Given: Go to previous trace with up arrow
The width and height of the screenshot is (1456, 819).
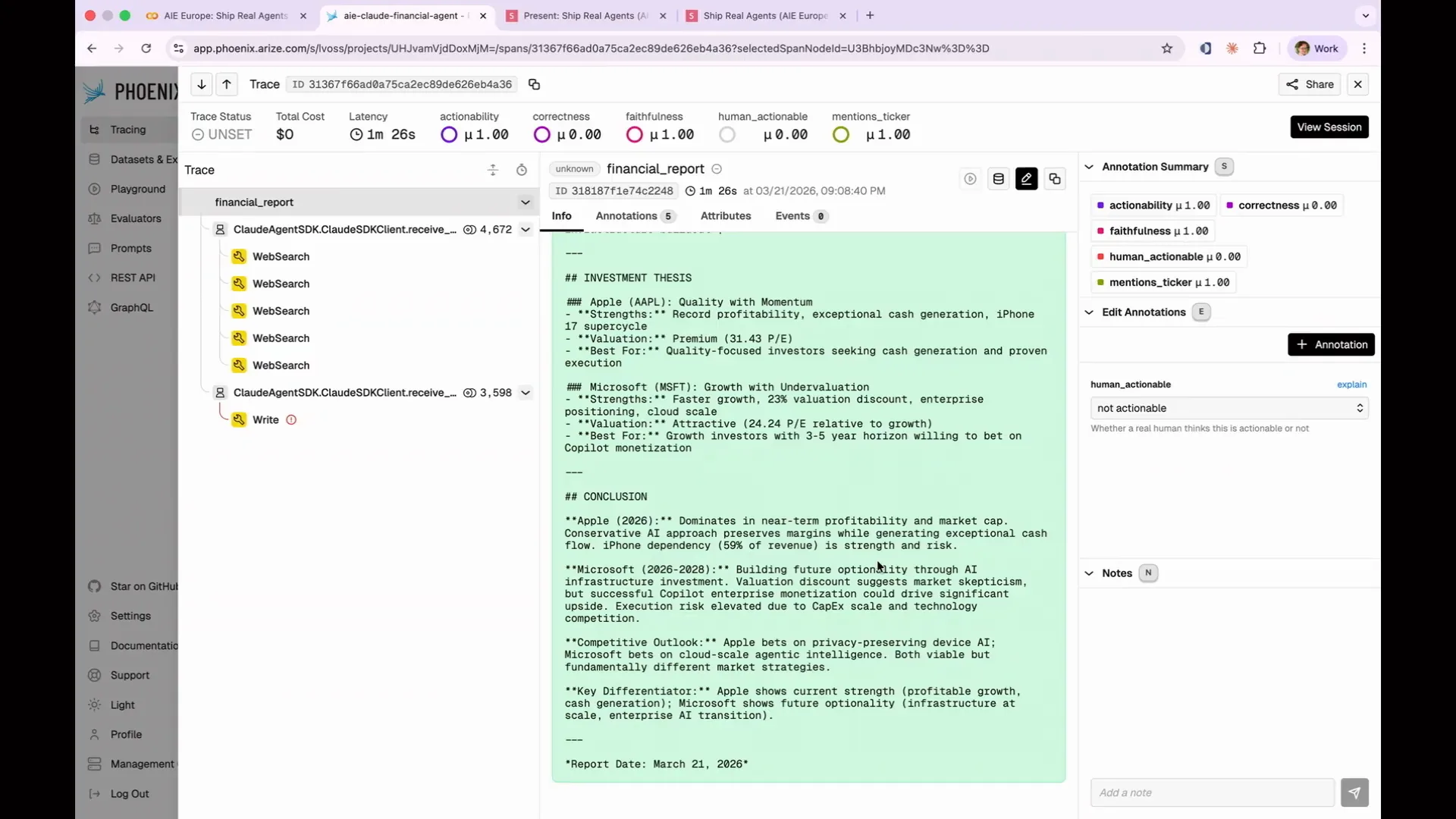Looking at the screenshot, I should pyautogui.click(x=227, y=84).
